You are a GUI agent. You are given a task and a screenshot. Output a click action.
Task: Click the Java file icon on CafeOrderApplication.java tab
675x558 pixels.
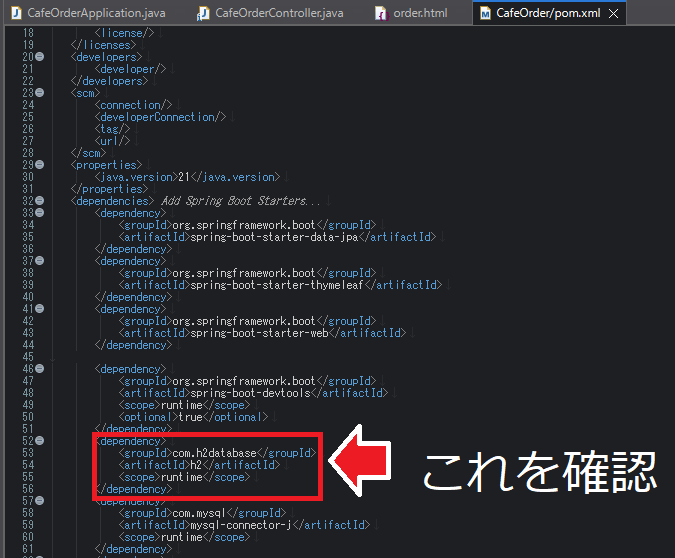click(17, 14)
